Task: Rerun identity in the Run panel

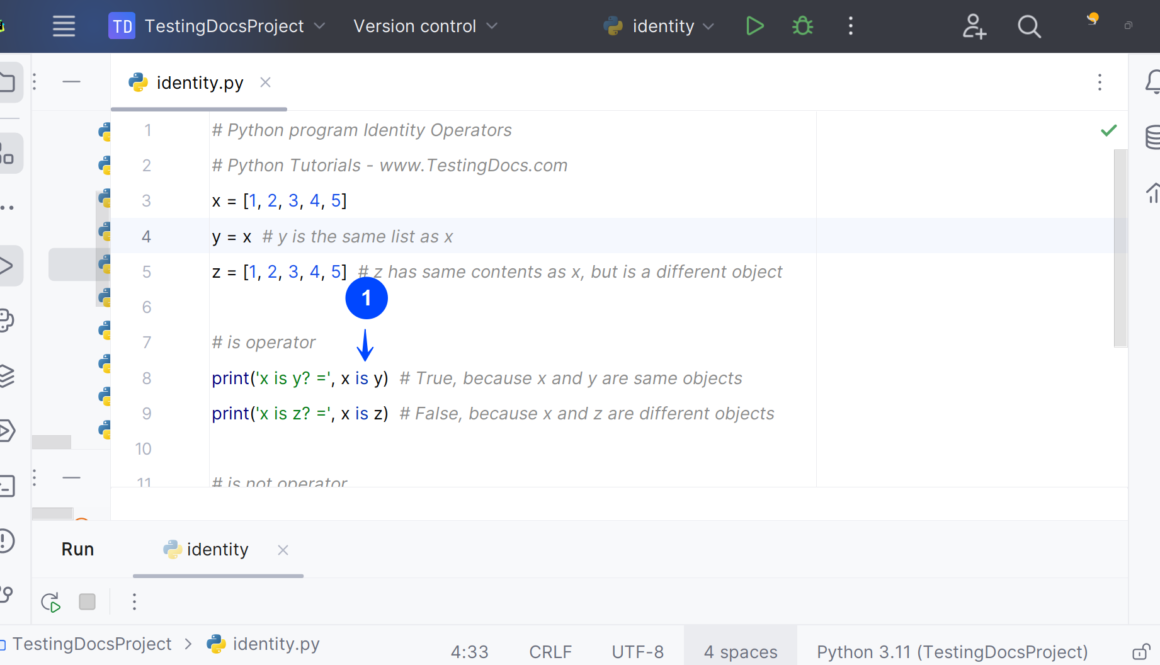Action: pyautogui.click(x=50, y=602)
